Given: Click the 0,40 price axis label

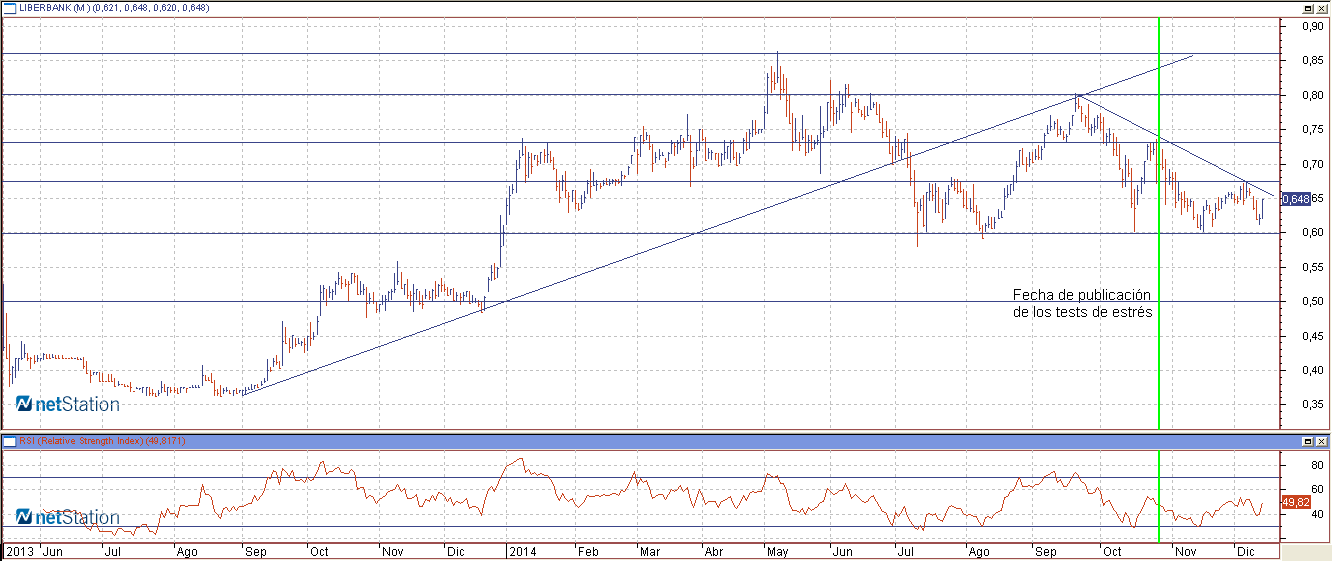Looking at the screenshot, I should tap(1313, 370).
